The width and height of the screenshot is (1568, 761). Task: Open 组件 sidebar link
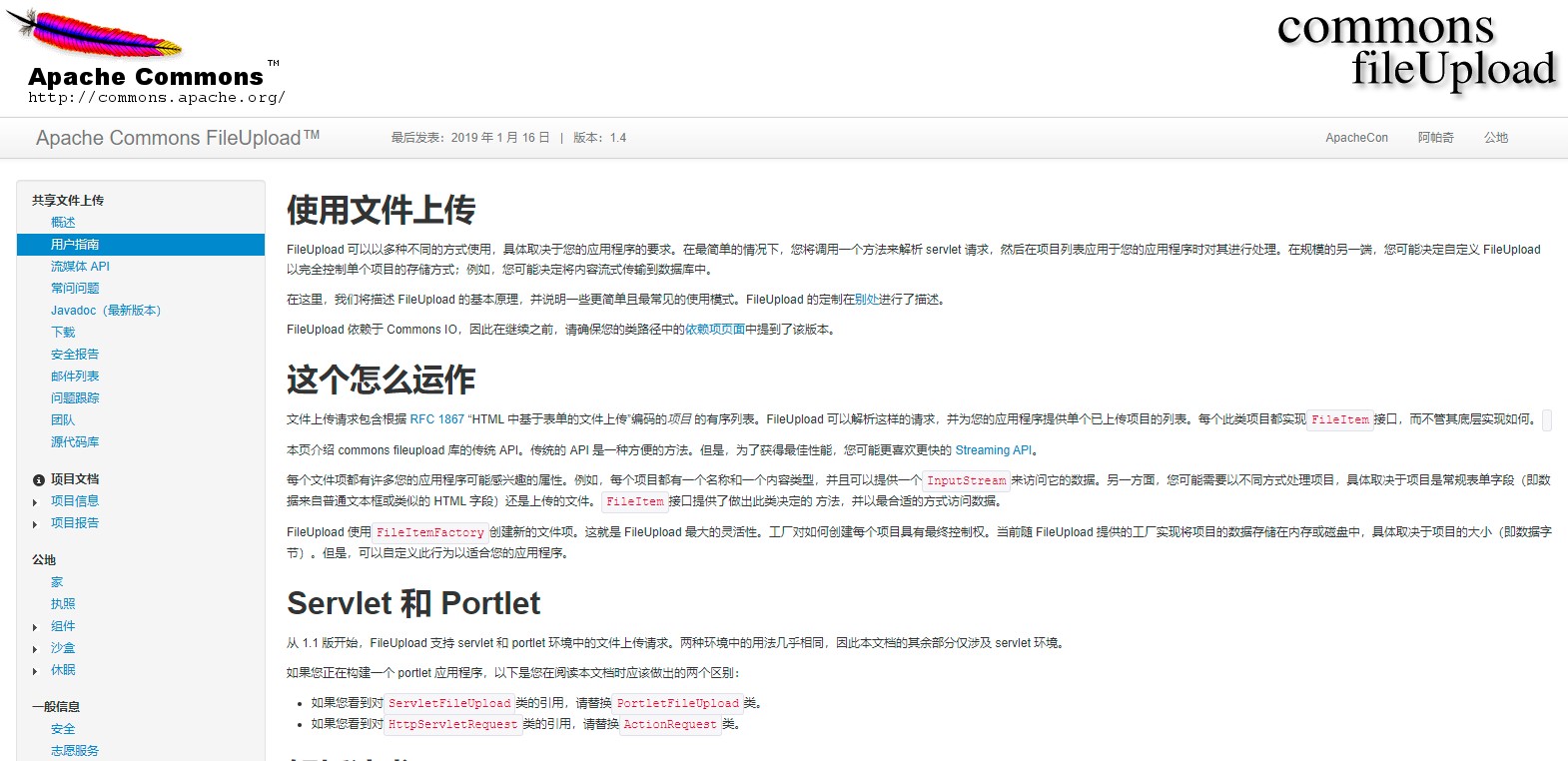[63, 626]
